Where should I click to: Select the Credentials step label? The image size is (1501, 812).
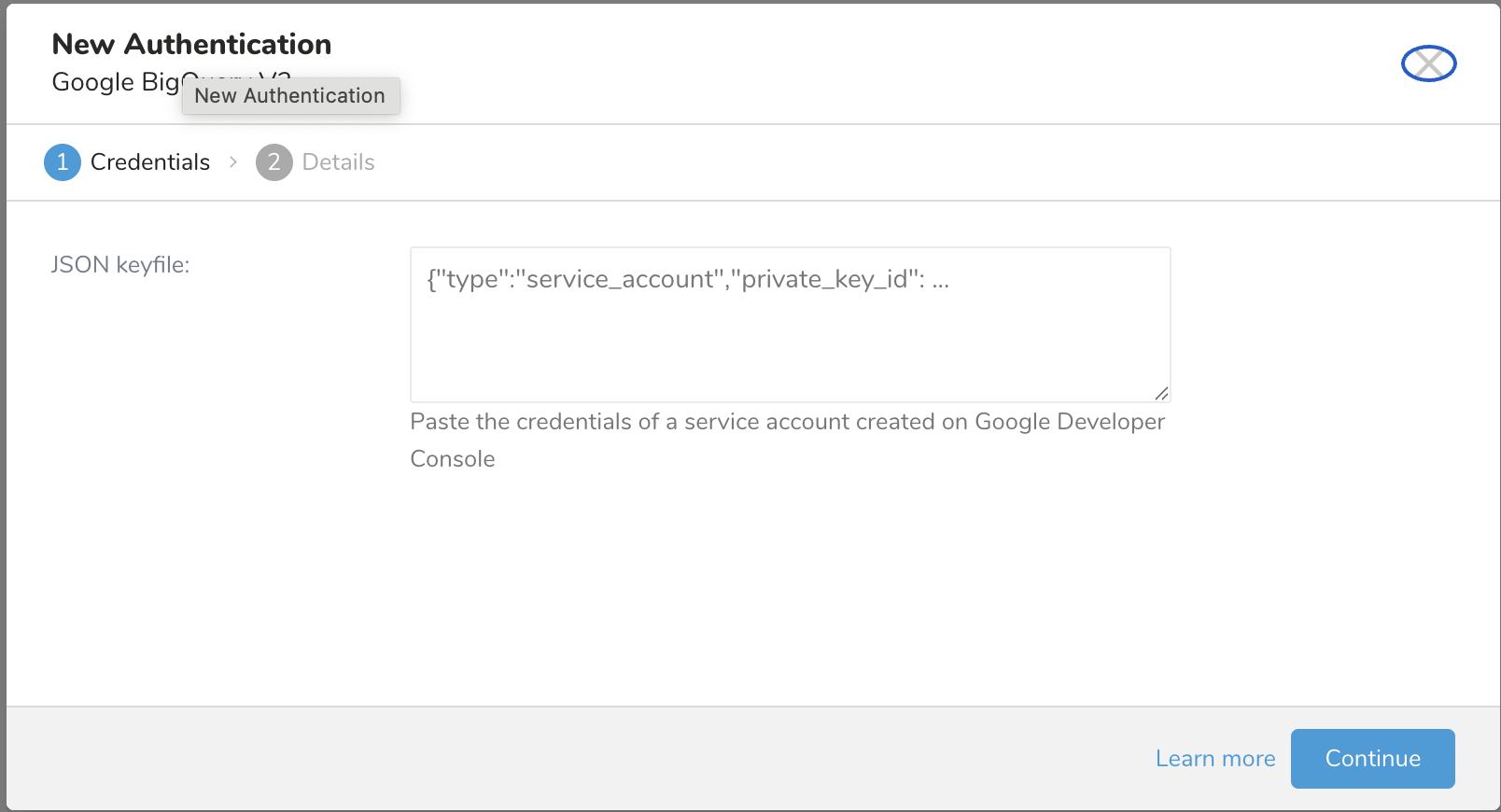pyautogui.click(x=149, y=162)
